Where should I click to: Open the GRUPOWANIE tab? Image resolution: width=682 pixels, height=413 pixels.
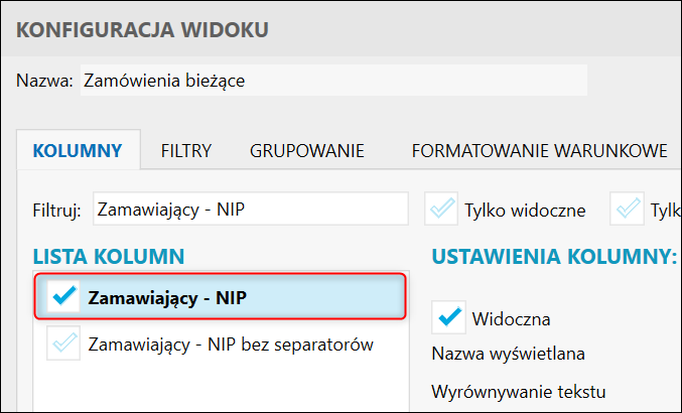click(306, 151)
